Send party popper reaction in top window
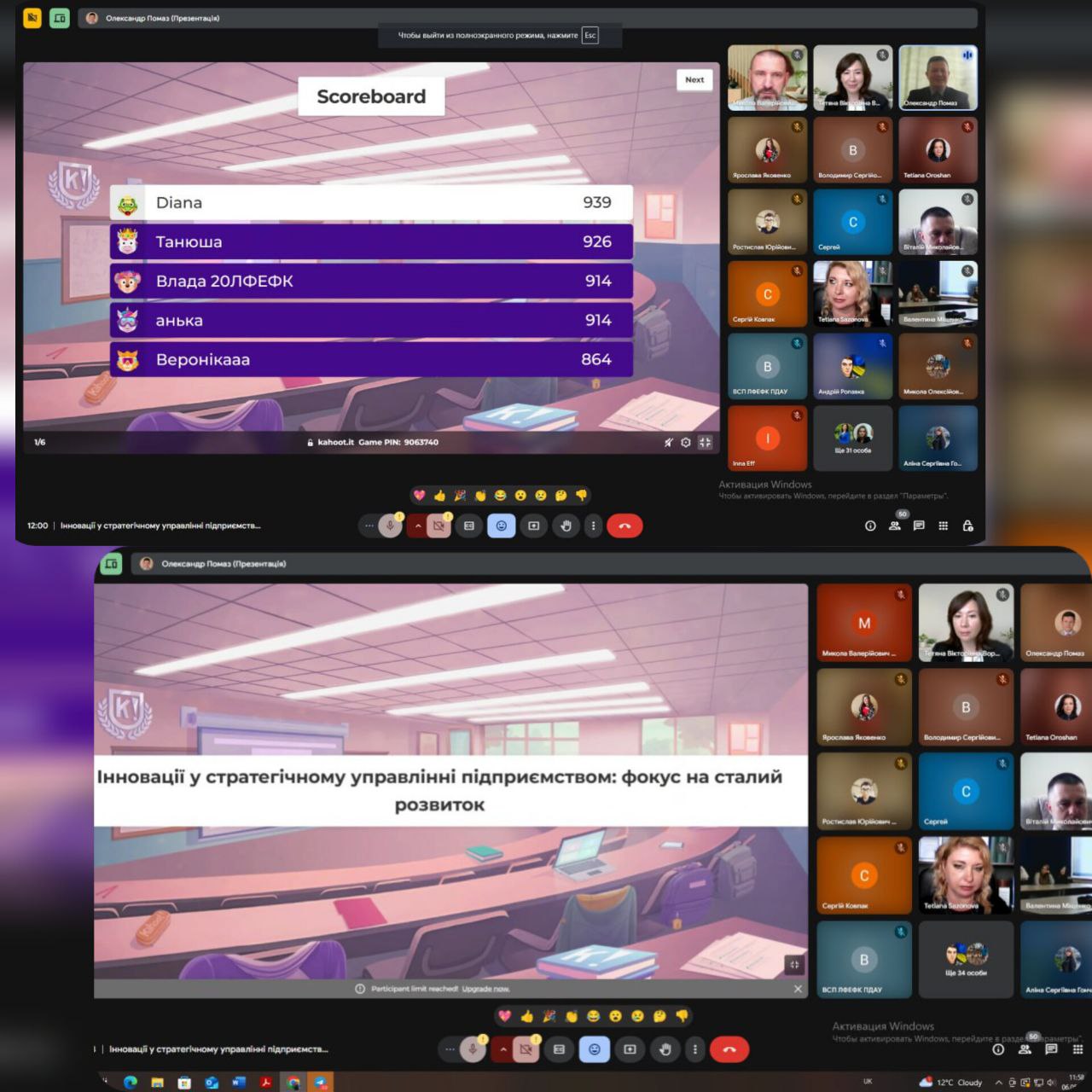Screen dimensions: 1092x1092 tap(460, 496)
